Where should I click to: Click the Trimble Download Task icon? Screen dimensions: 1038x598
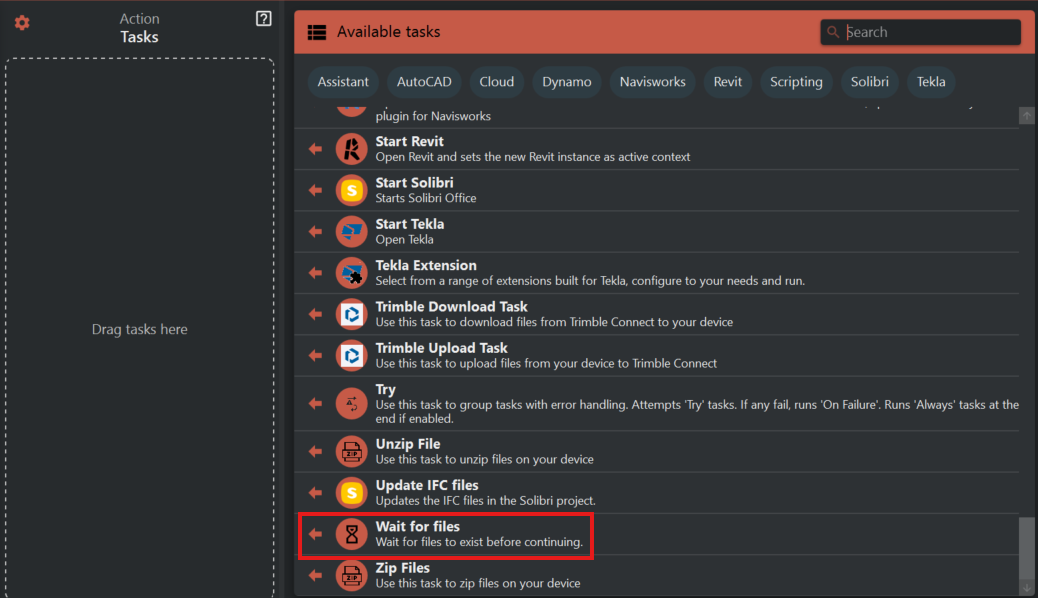[x=351, y=314]
